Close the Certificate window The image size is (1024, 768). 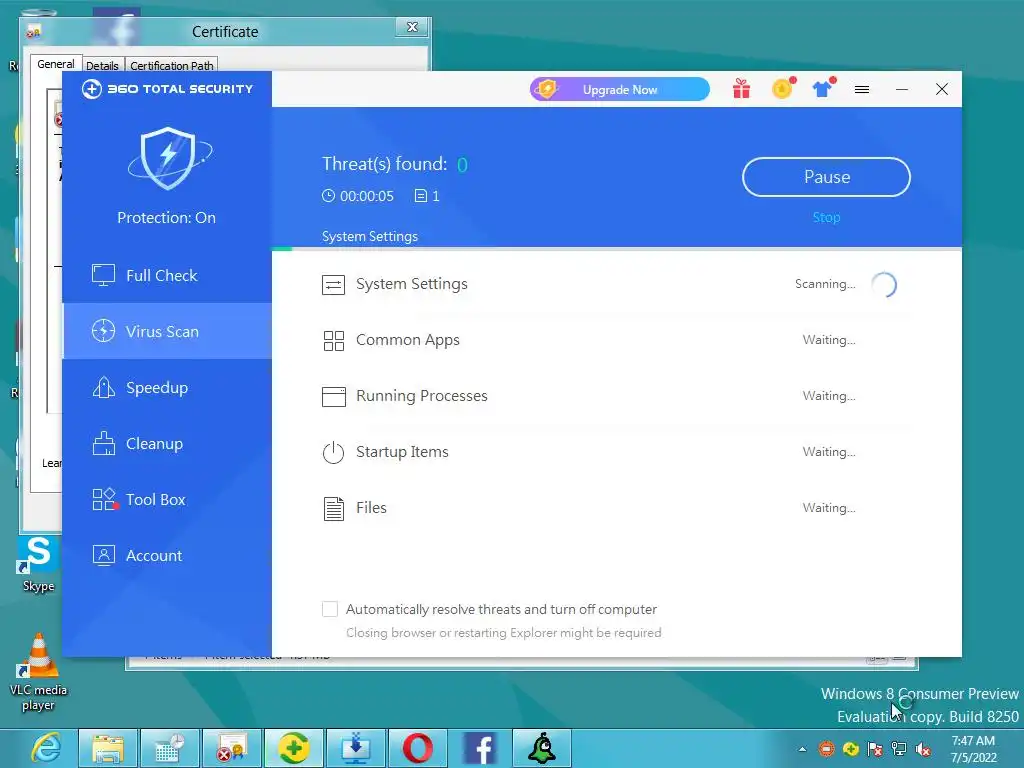(412, 27)
